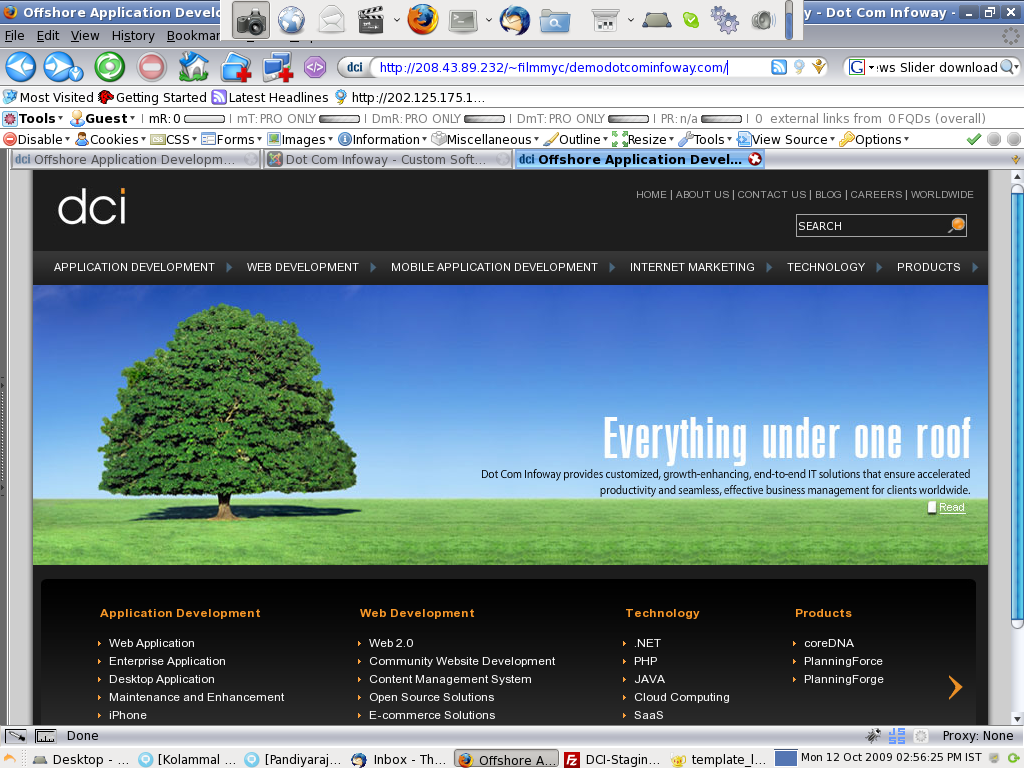Expand the Disable dropdown on developer toolbar
This screenshot has height=768, width=1024.
click(x=37, y=139)
